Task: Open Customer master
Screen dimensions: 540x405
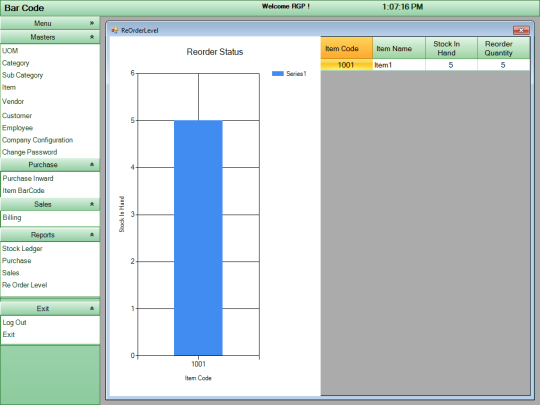Action: [17, 116]
